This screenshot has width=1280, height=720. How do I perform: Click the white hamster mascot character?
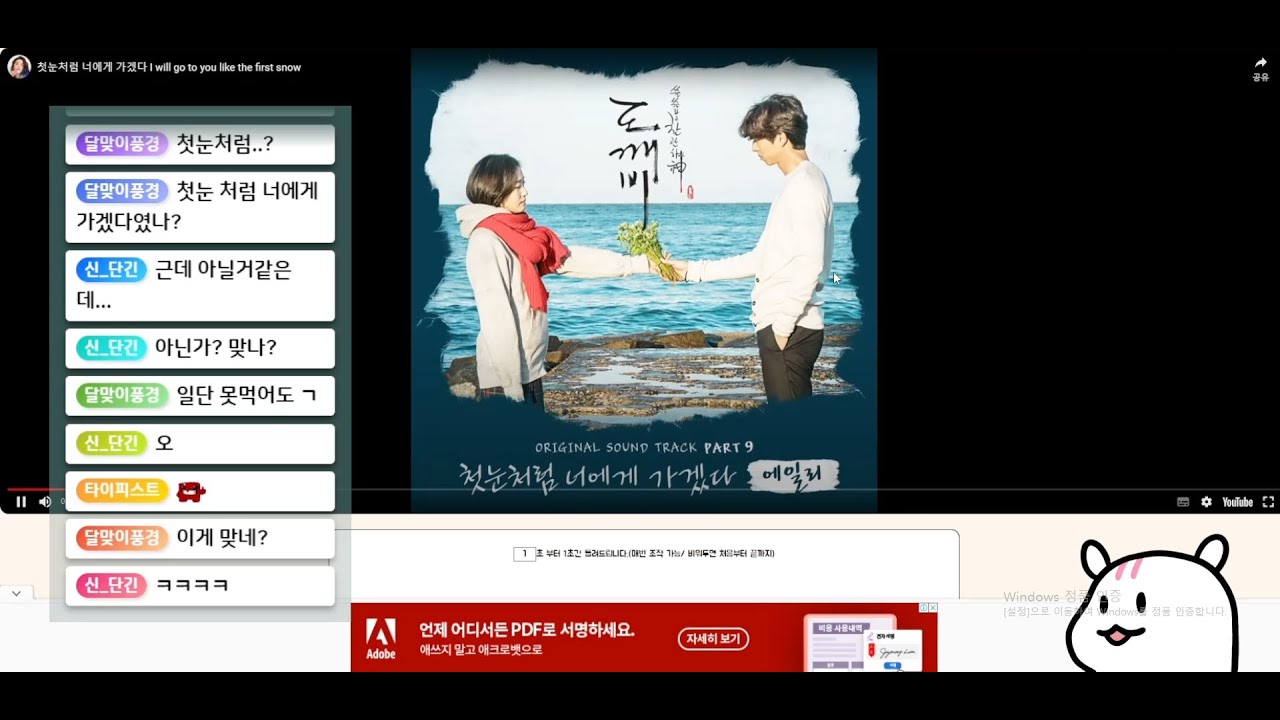1150,603
